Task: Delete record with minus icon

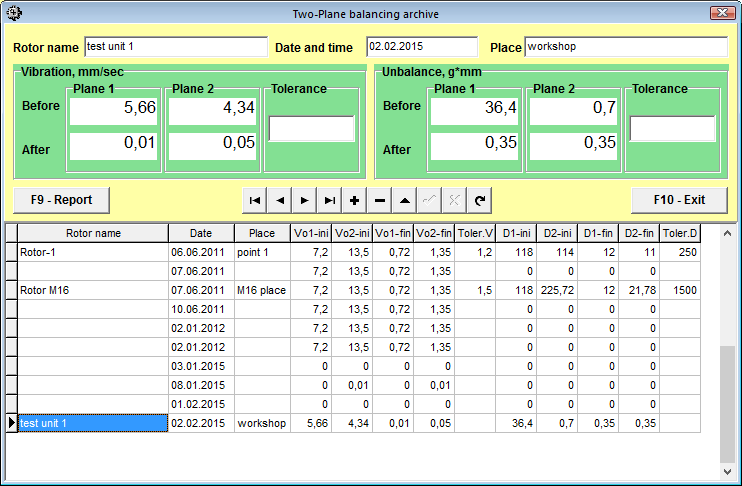Action: point(380,200)
